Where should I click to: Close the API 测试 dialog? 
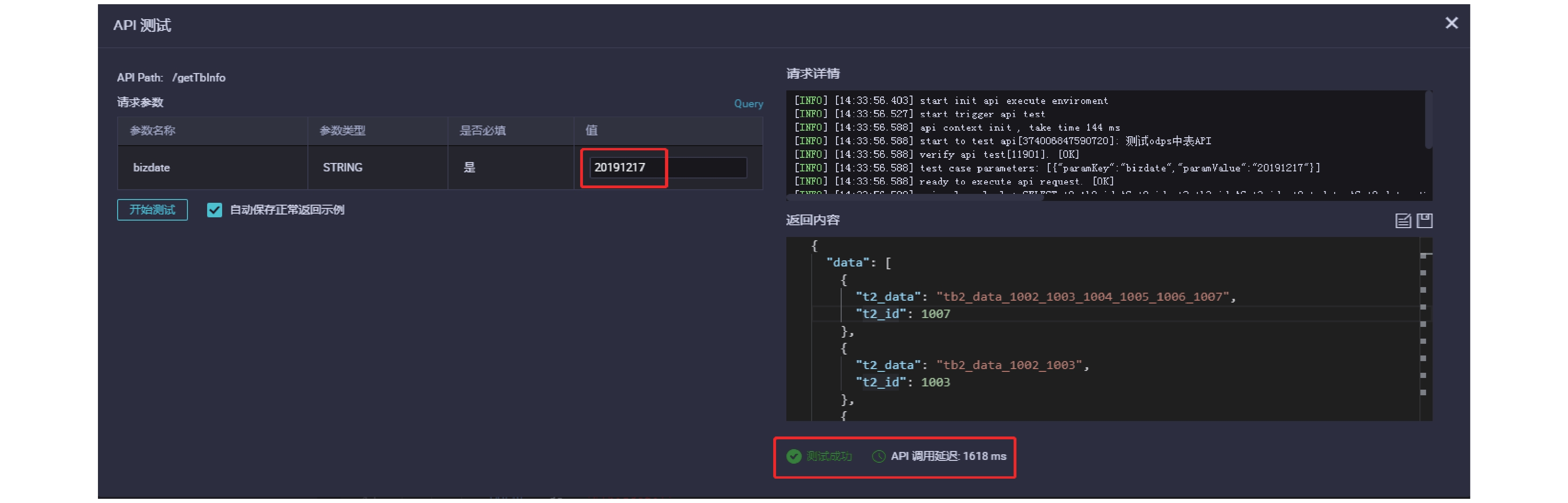(1451, 23)
